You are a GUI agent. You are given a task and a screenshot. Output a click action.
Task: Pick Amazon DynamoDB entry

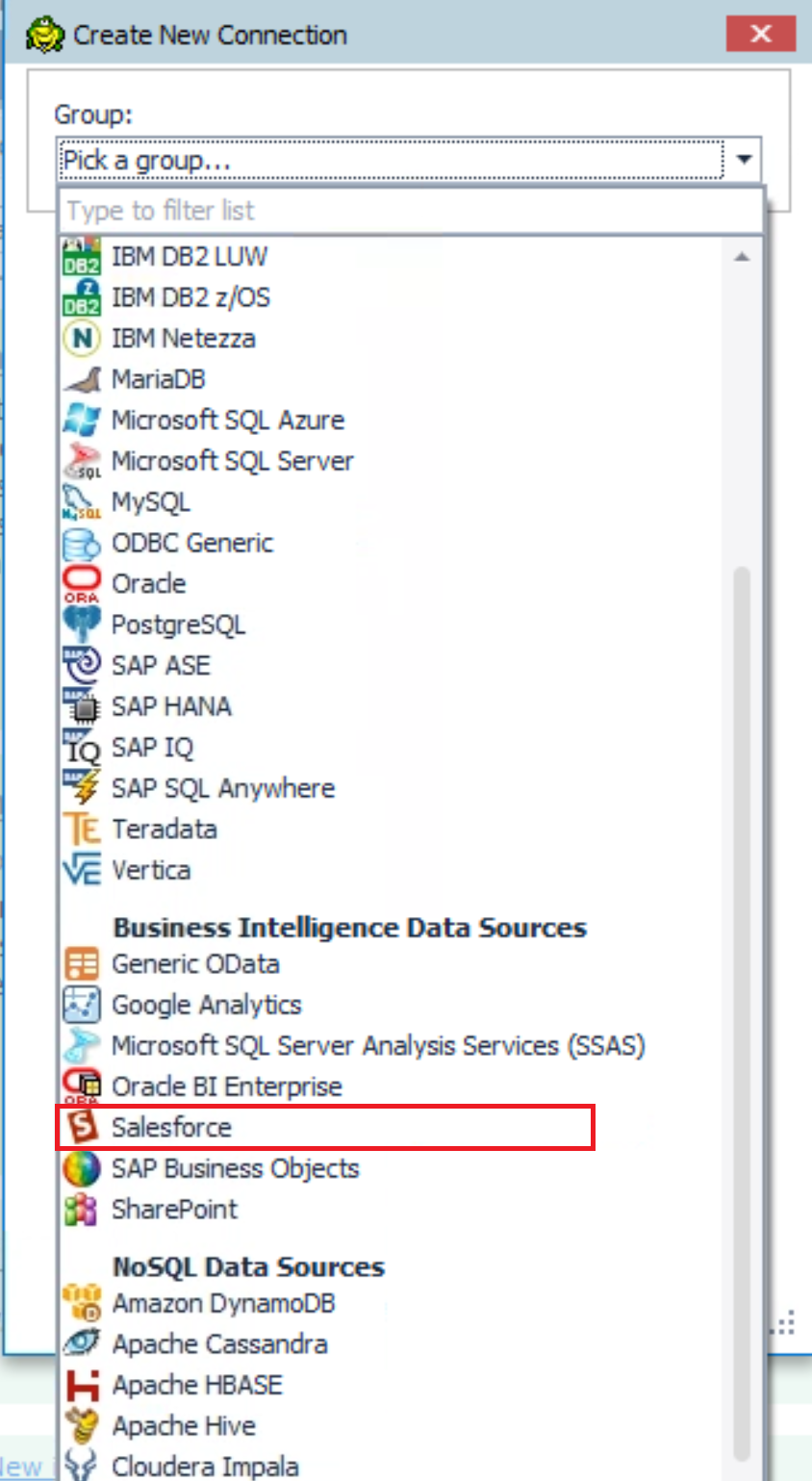pos(223,1304)
